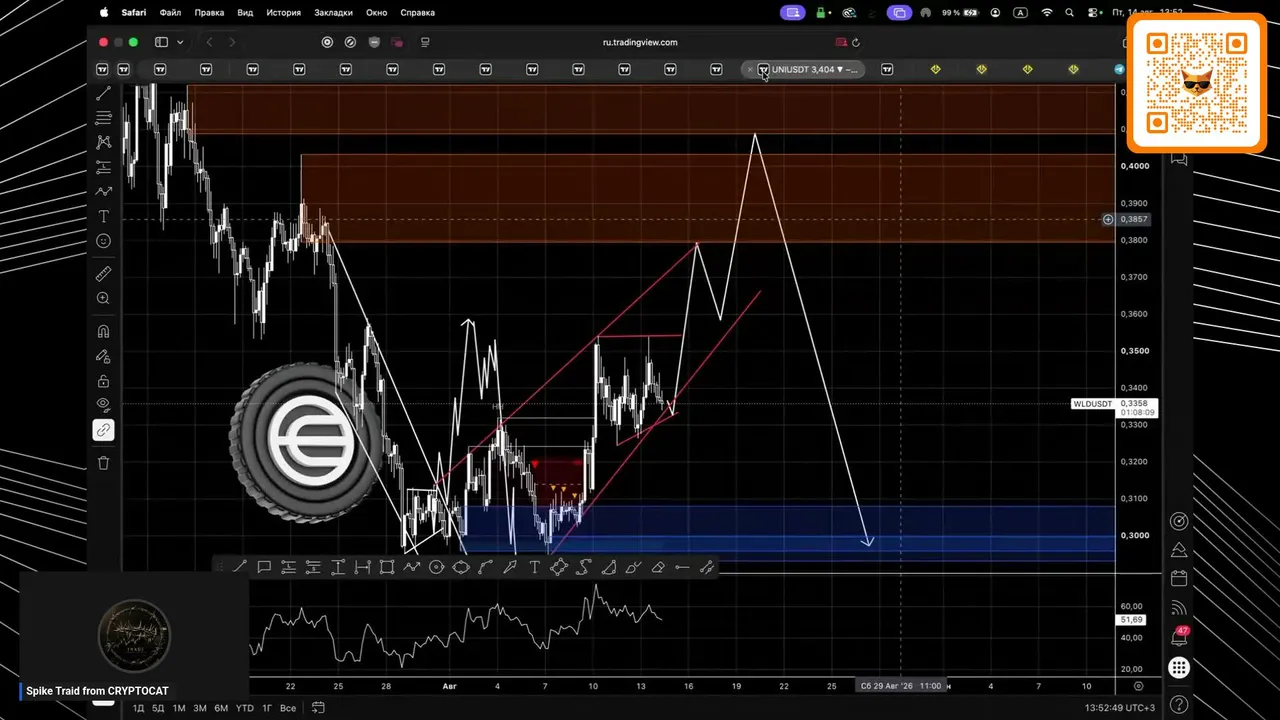Open the emoji and icons tool
The image size is (1280, 720).
coord(103,241)
